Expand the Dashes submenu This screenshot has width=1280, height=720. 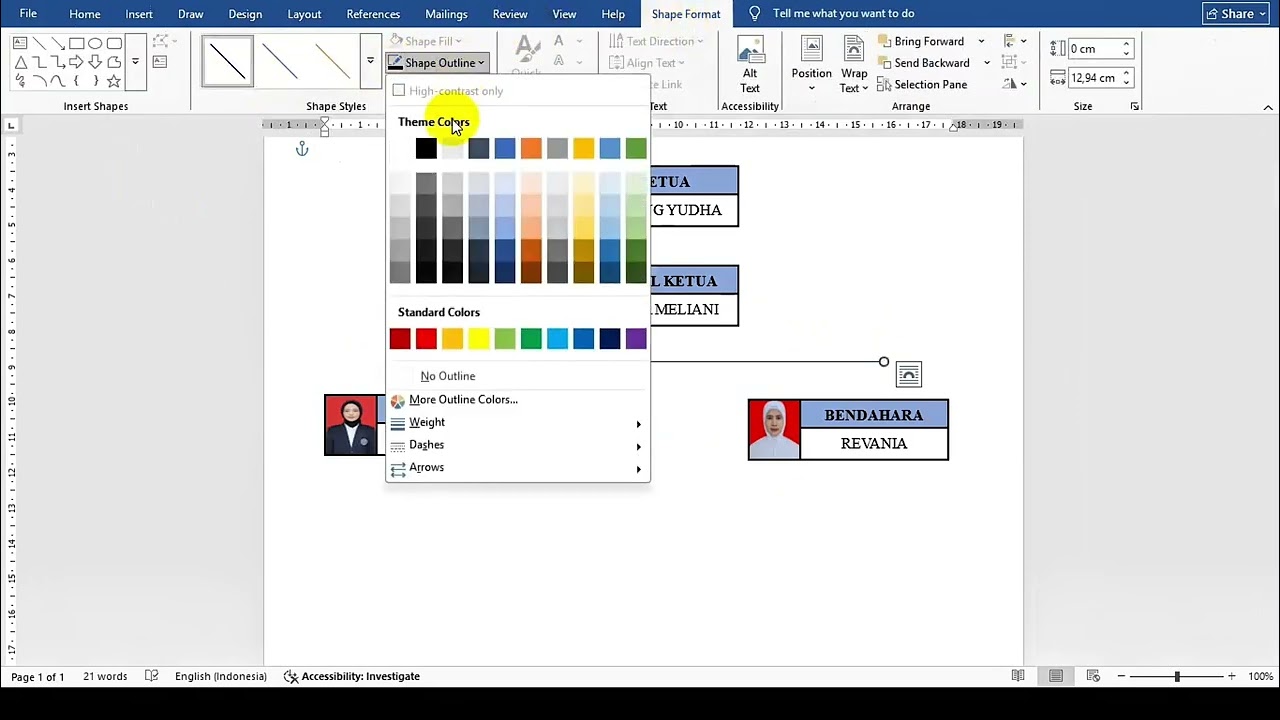coord(518,445)
